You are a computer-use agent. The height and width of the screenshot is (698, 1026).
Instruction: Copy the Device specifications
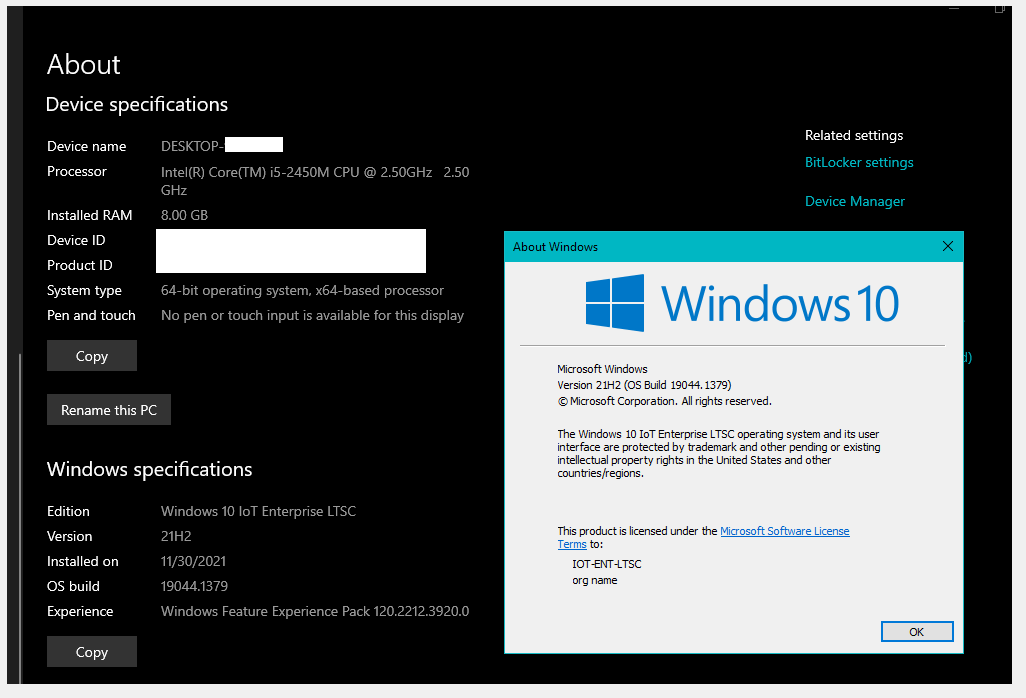click(92, 356)
